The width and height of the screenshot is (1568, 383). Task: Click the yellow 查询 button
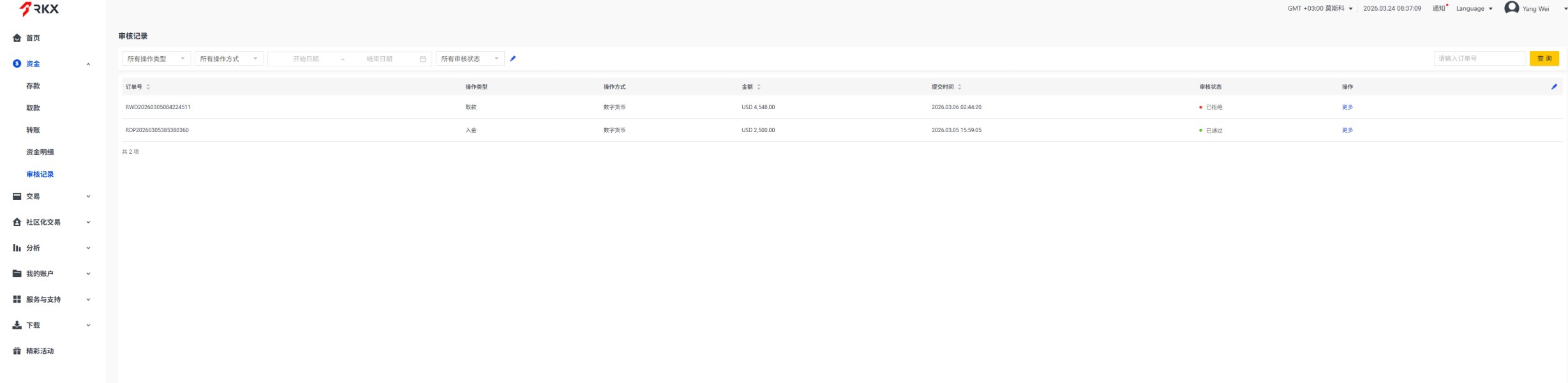point(1544,59)
